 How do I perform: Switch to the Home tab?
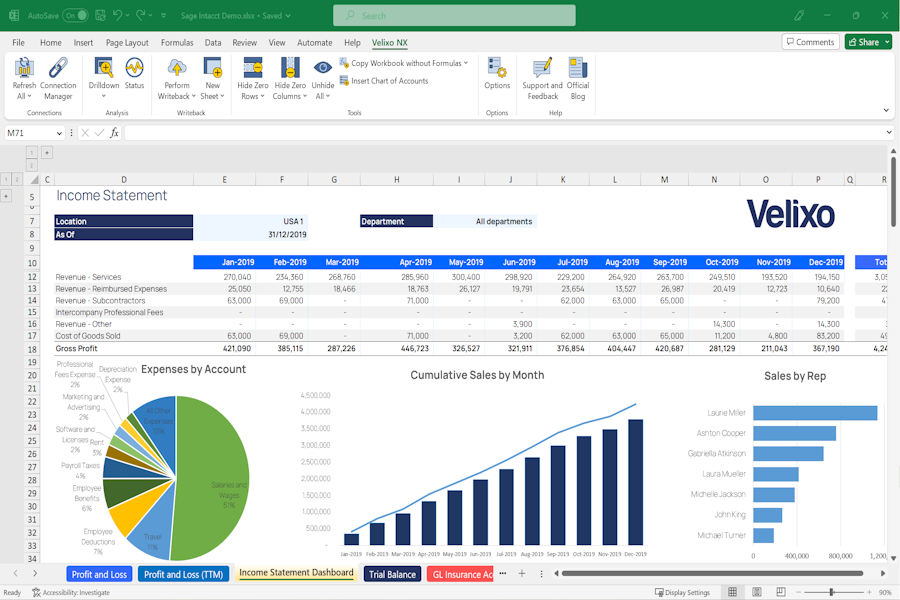point(51,42)
